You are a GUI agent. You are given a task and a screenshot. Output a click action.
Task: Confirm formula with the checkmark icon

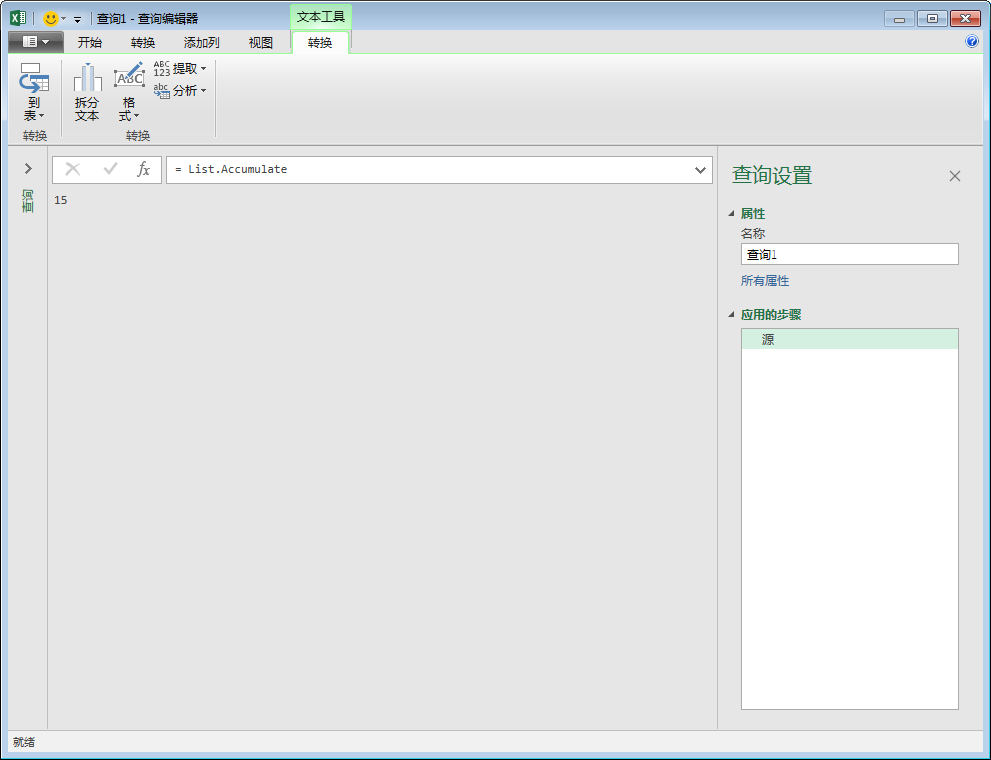pos(111,169)
